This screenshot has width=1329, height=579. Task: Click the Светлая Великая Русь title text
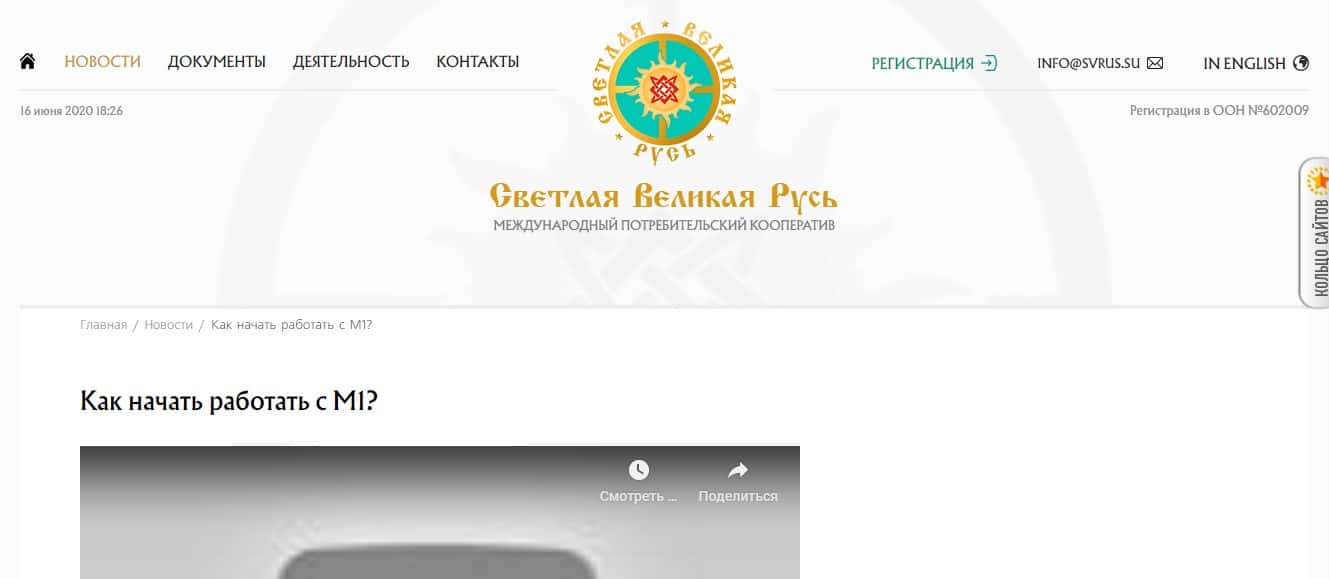tap(664, 195)
